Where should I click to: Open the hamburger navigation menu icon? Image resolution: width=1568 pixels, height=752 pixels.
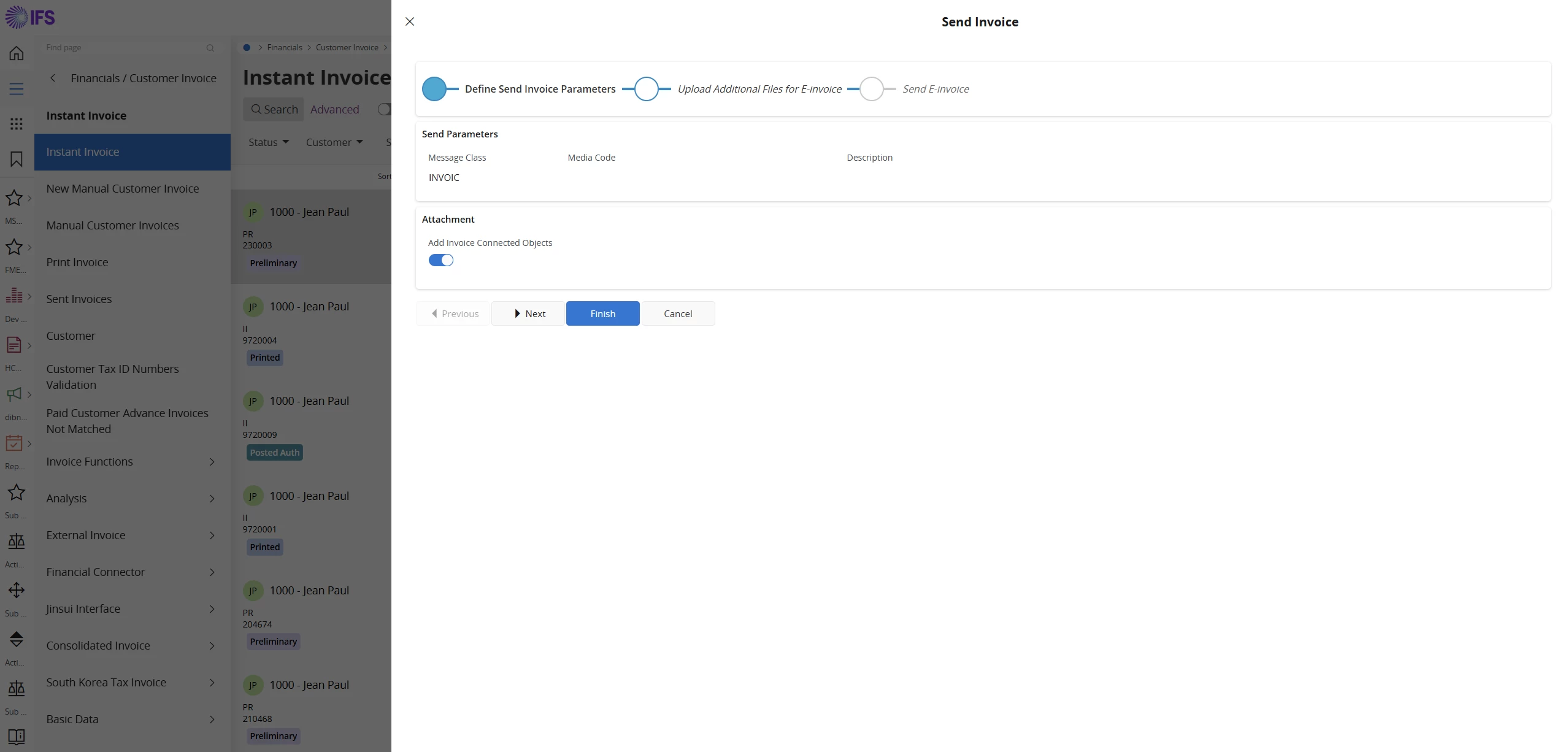[x=17, y=89]
